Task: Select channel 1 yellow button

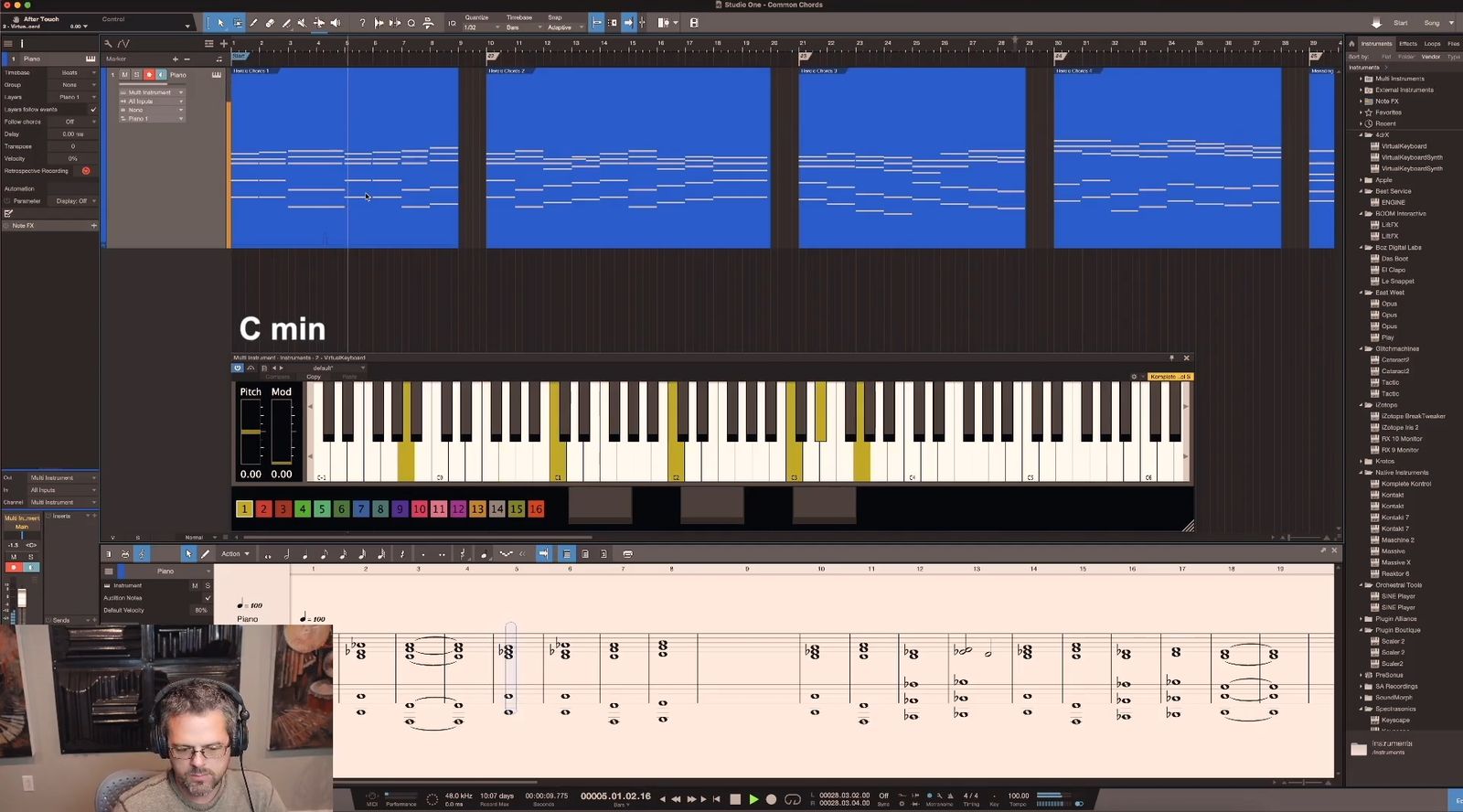Action: (x=244, y=509)
